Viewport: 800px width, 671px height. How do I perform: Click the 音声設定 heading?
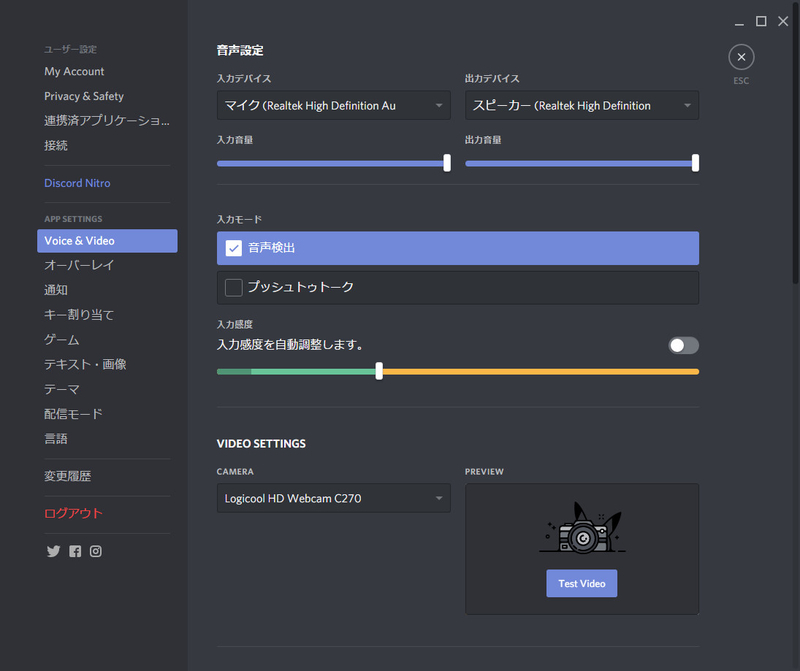coord(240,51)
